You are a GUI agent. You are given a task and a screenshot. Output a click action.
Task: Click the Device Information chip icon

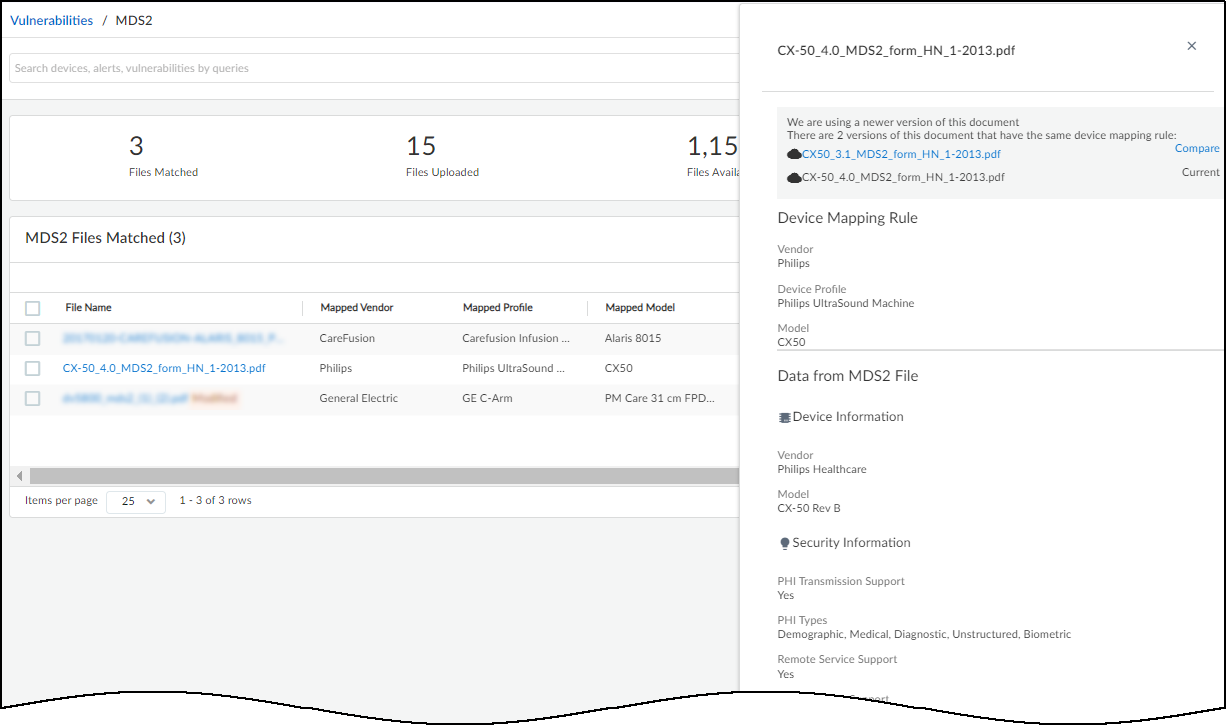coord(784,417)
